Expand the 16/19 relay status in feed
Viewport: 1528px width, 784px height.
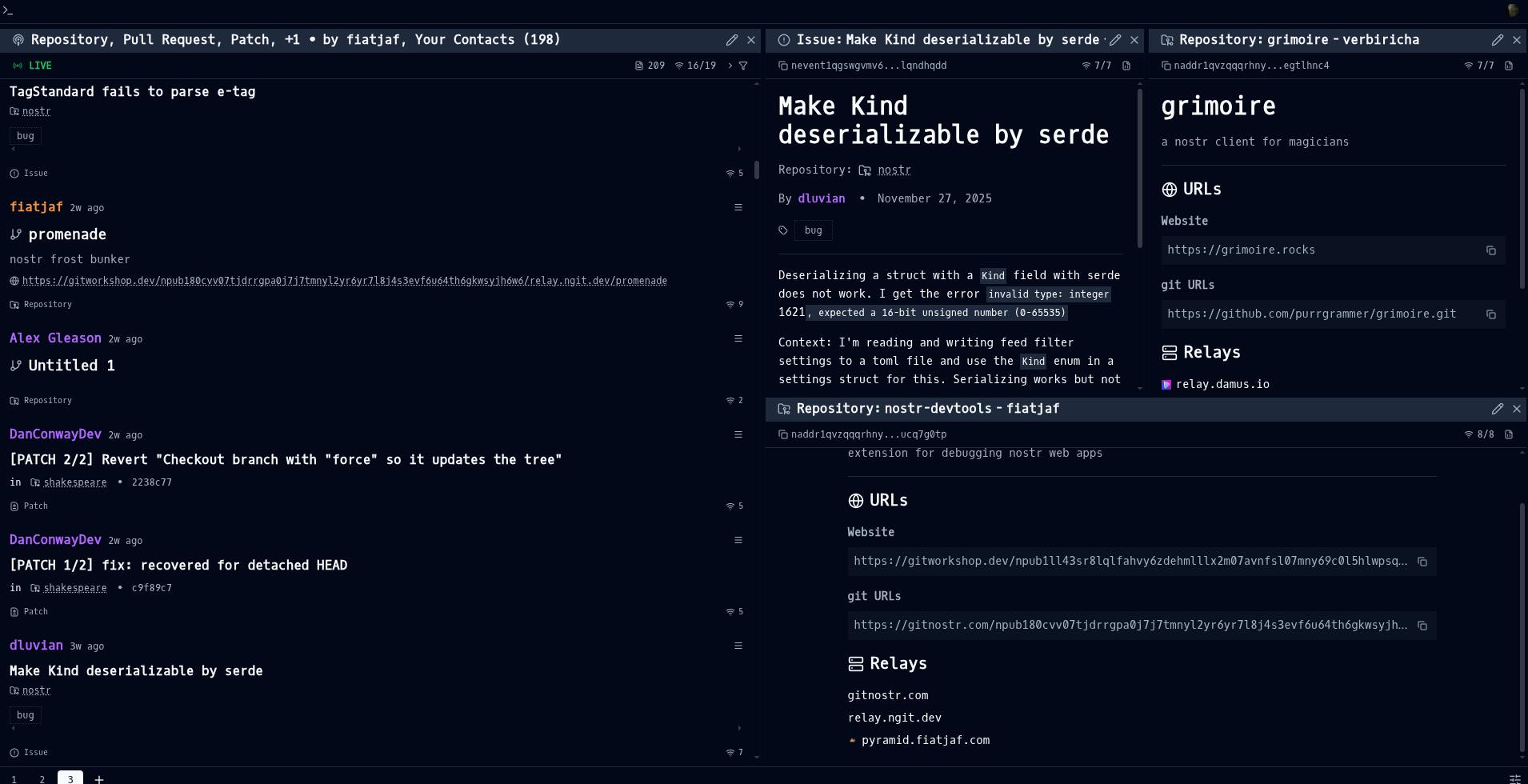point(695,66)
